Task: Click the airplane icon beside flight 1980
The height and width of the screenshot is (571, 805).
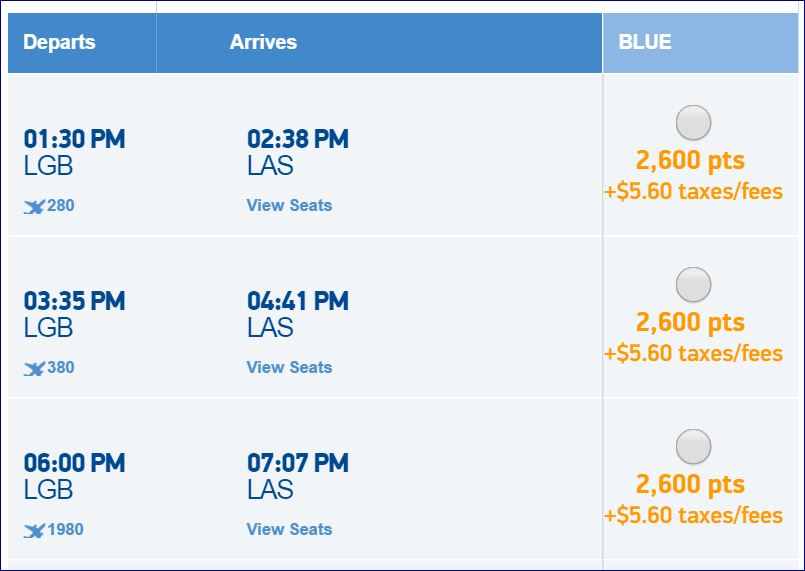Action: [x=34, y=530]
